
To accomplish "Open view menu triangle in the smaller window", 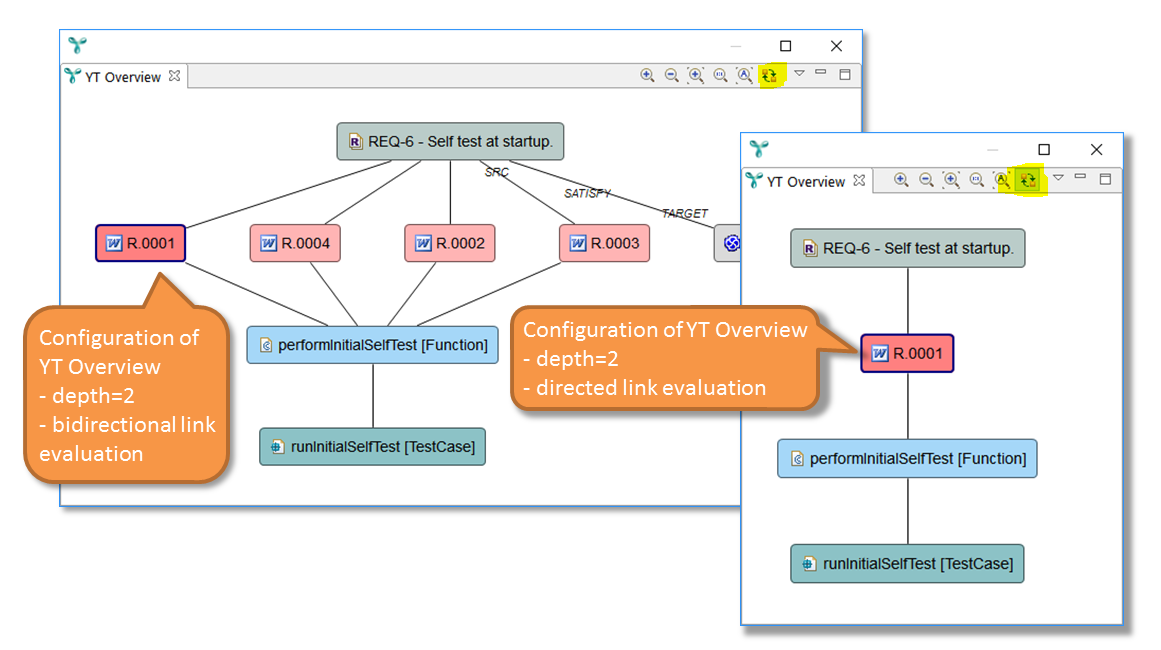I will (1058, 178).
